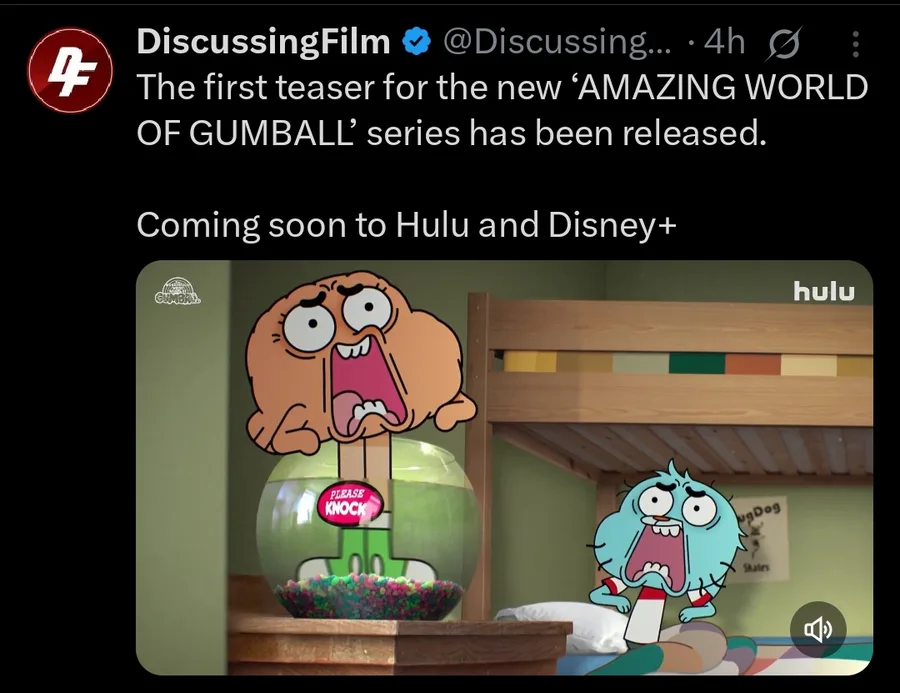Click the hulu logo watermark
900x693 pixels.
[824, 291]
